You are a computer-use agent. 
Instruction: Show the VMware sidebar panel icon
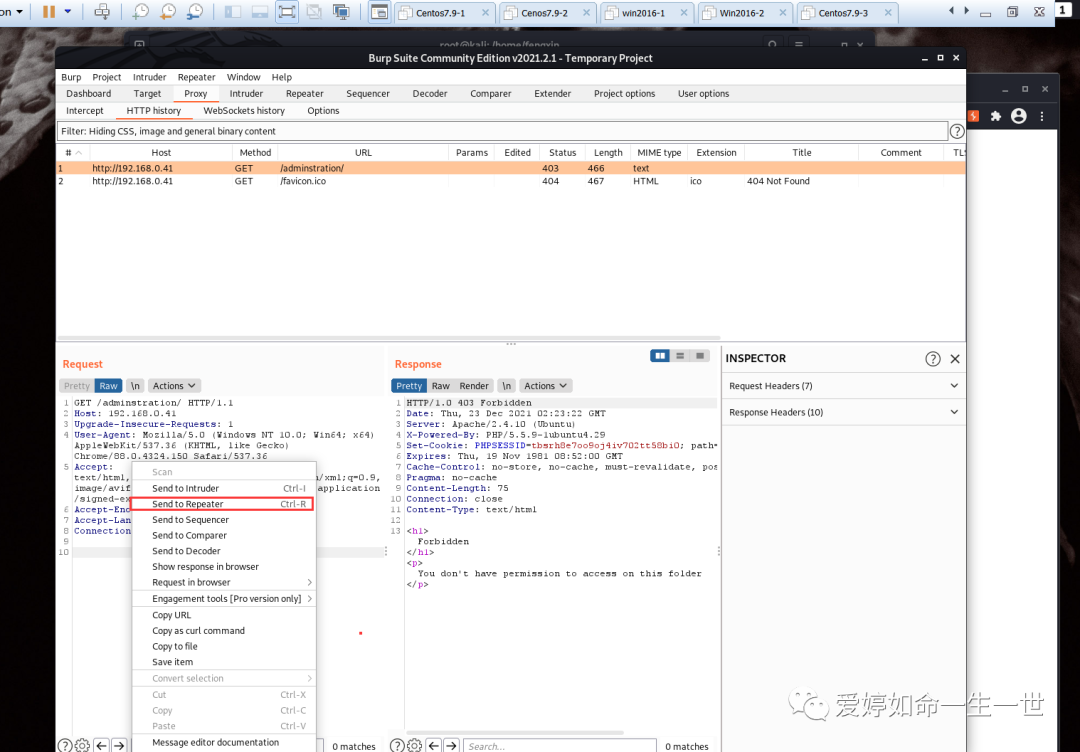pos(233,12)
